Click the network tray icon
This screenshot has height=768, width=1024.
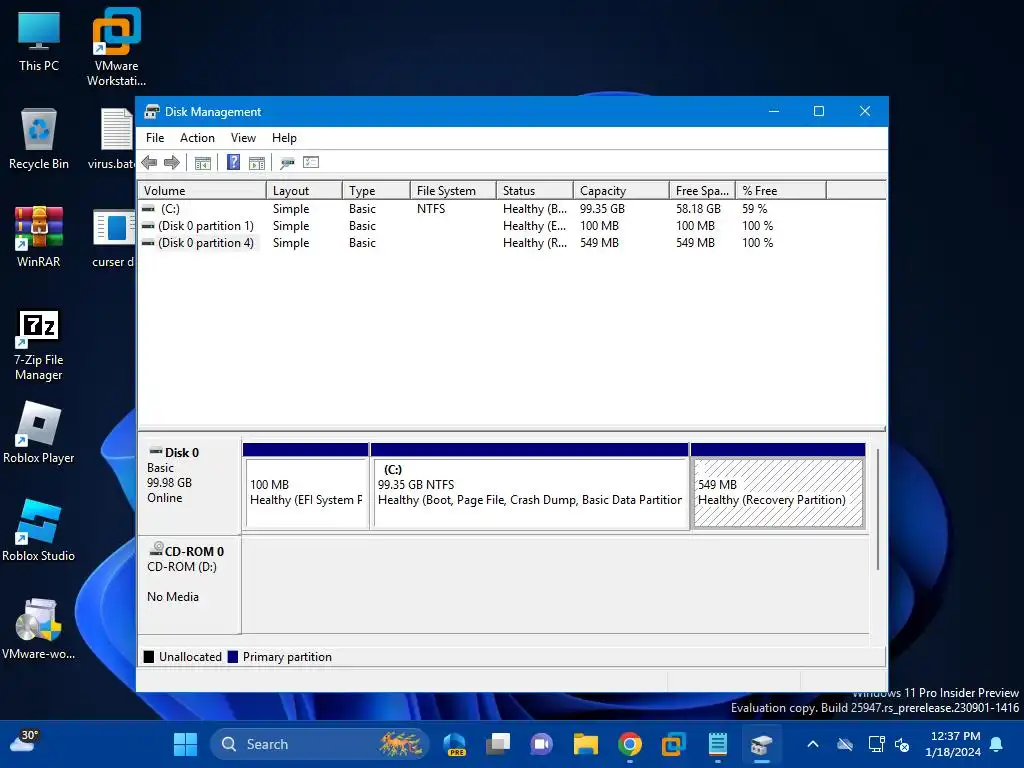[876, 744]
